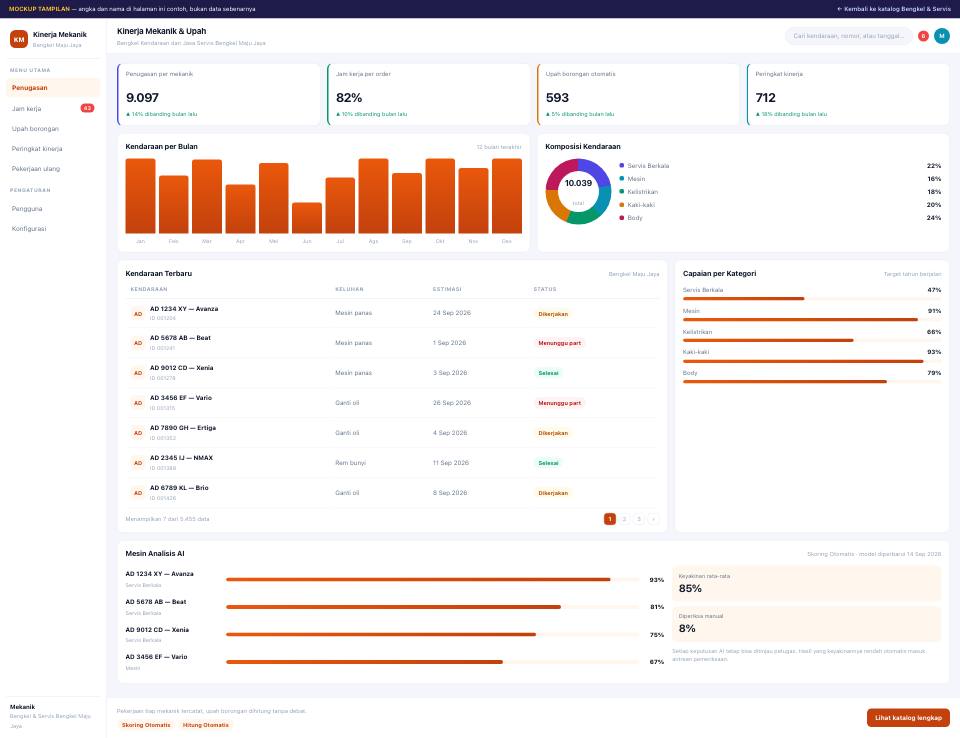Click the next page arrow in pagination
This screenshot has height=738, width=960.
point(653,519)
